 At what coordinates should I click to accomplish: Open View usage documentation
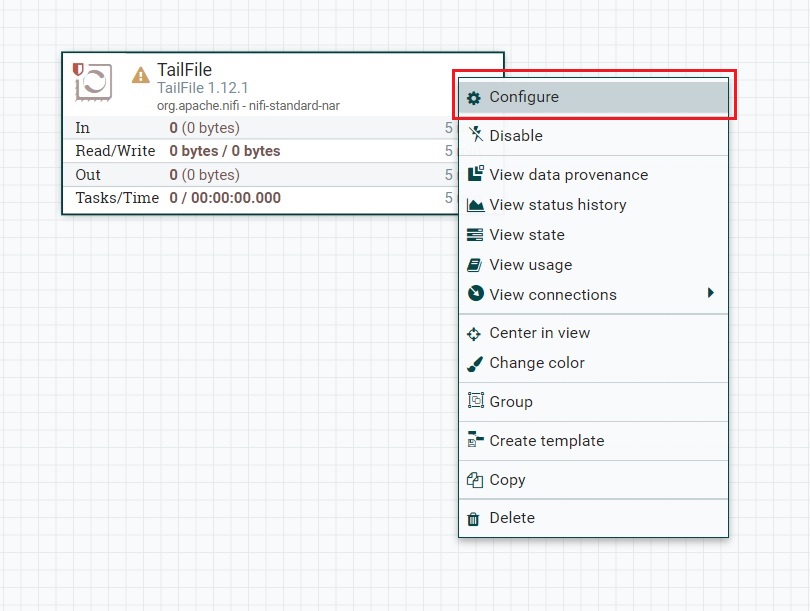(593, 264)
